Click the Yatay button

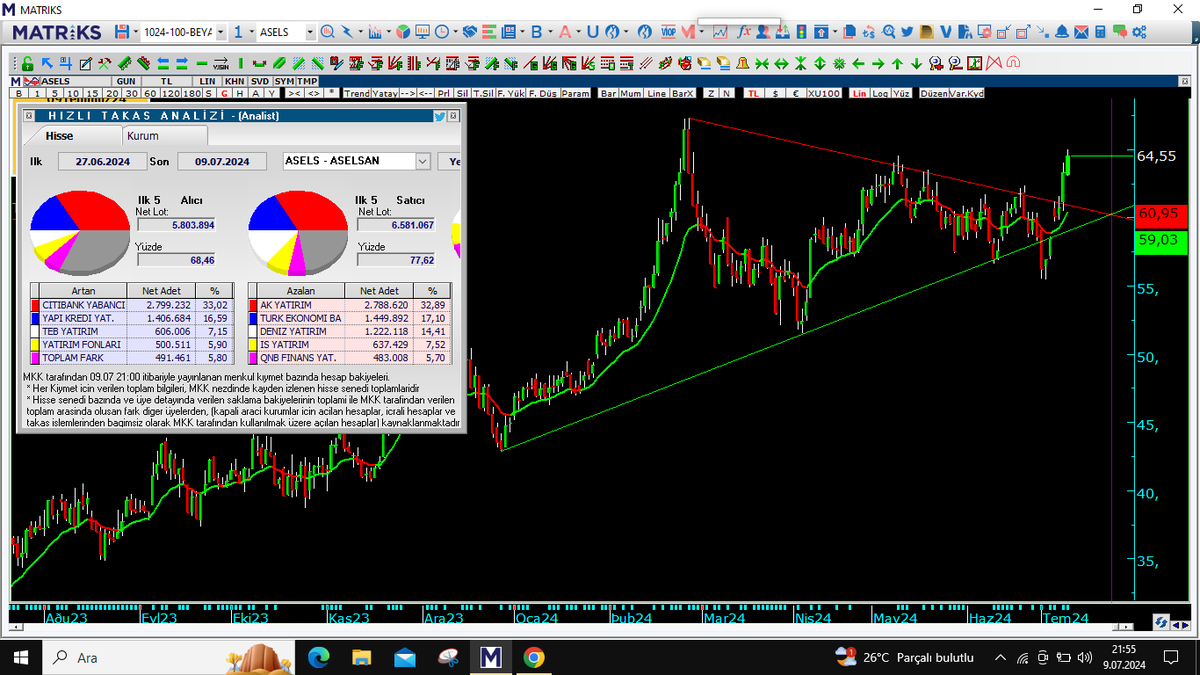[x=385, y=93]
